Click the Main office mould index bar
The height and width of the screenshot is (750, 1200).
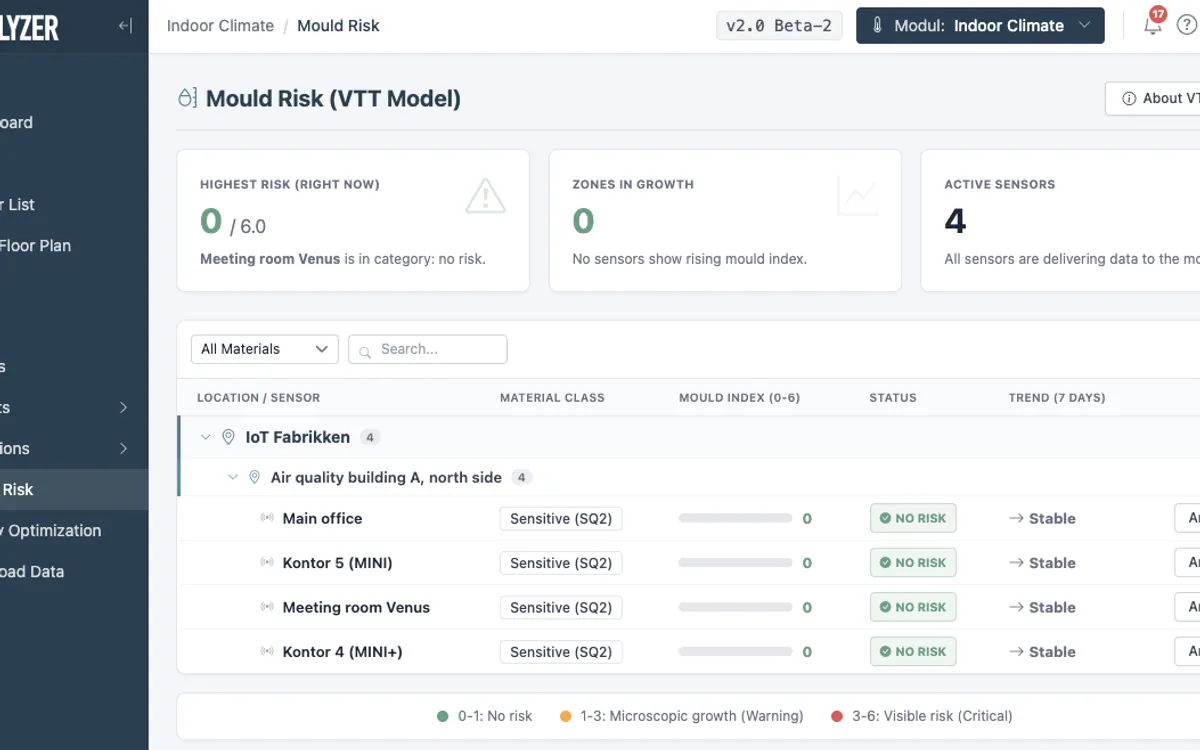point(735,518)
